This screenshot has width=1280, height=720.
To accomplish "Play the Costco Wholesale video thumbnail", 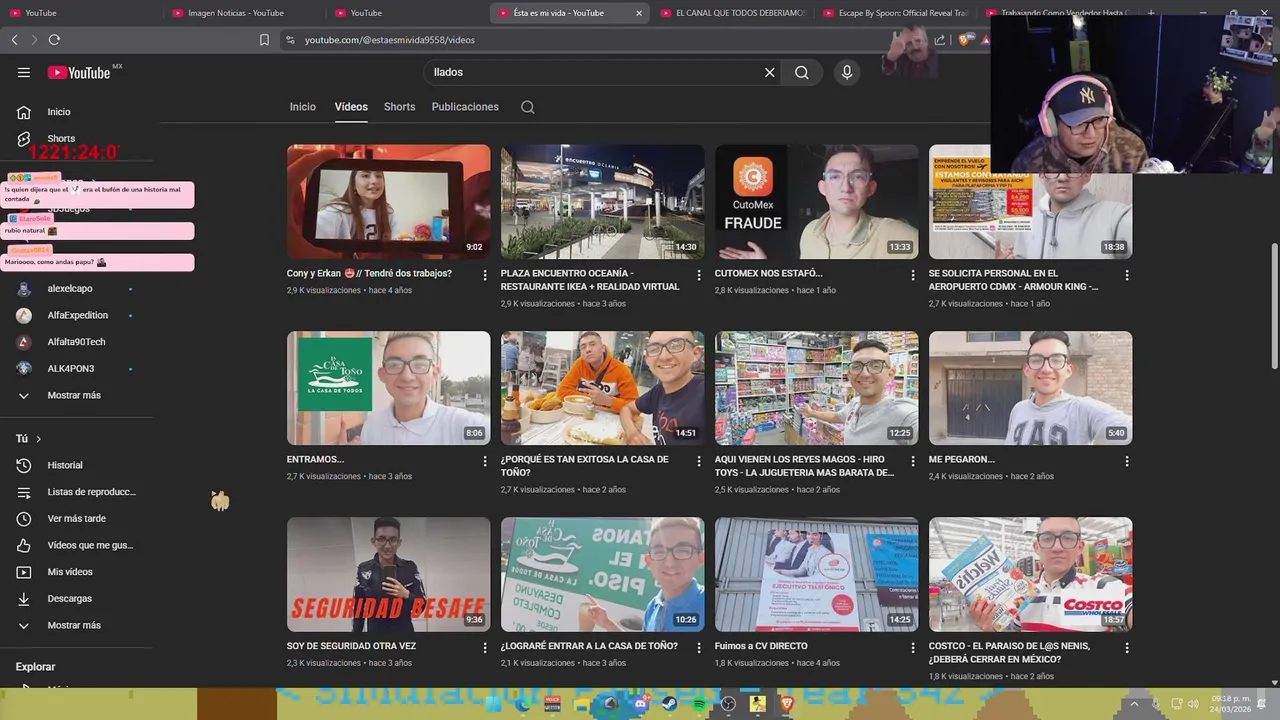I will click(1031, 574).
